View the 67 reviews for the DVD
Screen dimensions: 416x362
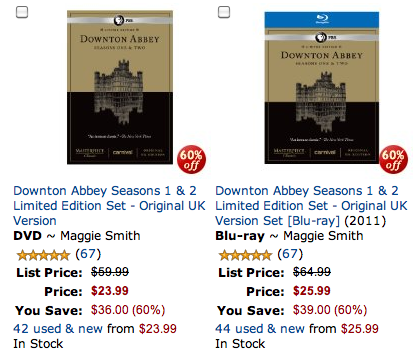[x=88, y=254]
